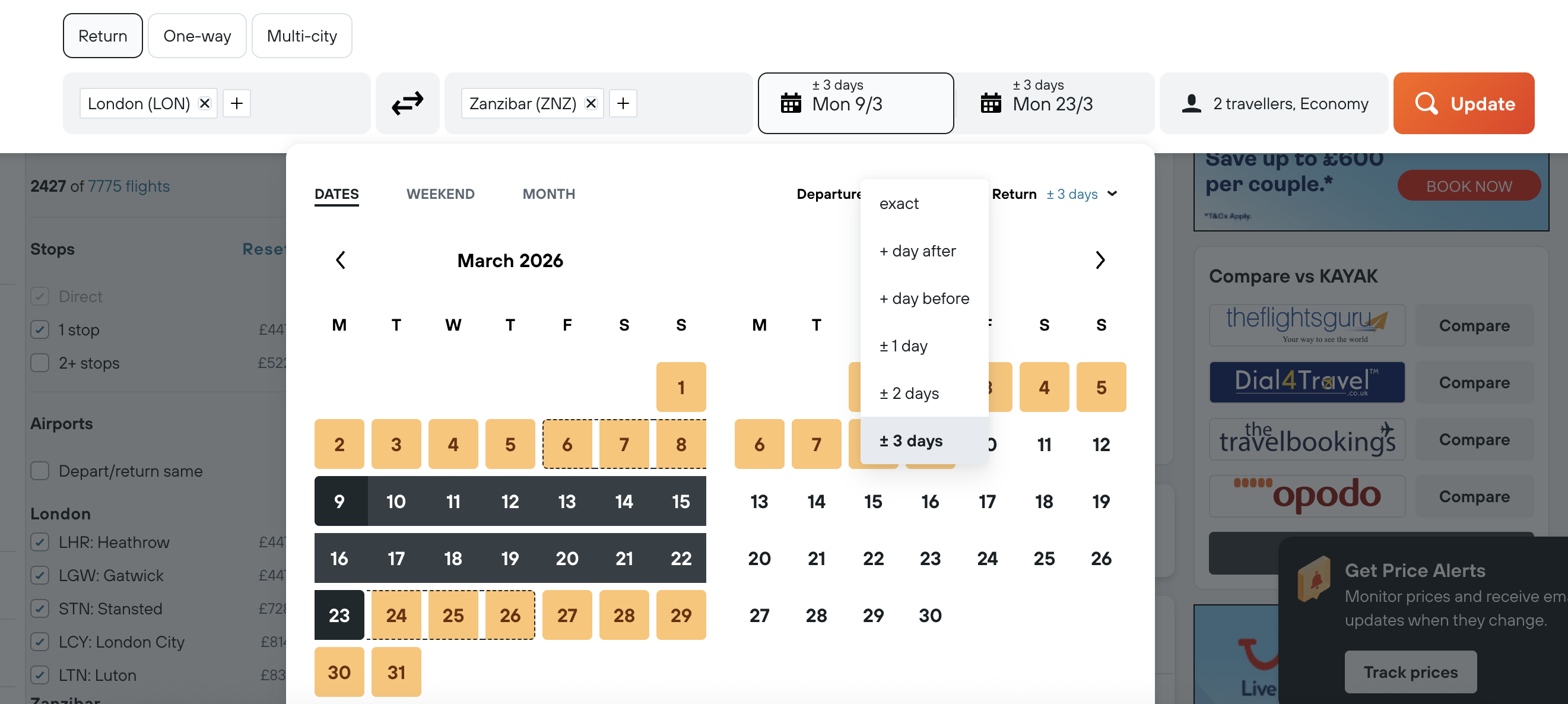Add another origin with the plus icon
Screen dimensions: 1568x704
point(237,103)
